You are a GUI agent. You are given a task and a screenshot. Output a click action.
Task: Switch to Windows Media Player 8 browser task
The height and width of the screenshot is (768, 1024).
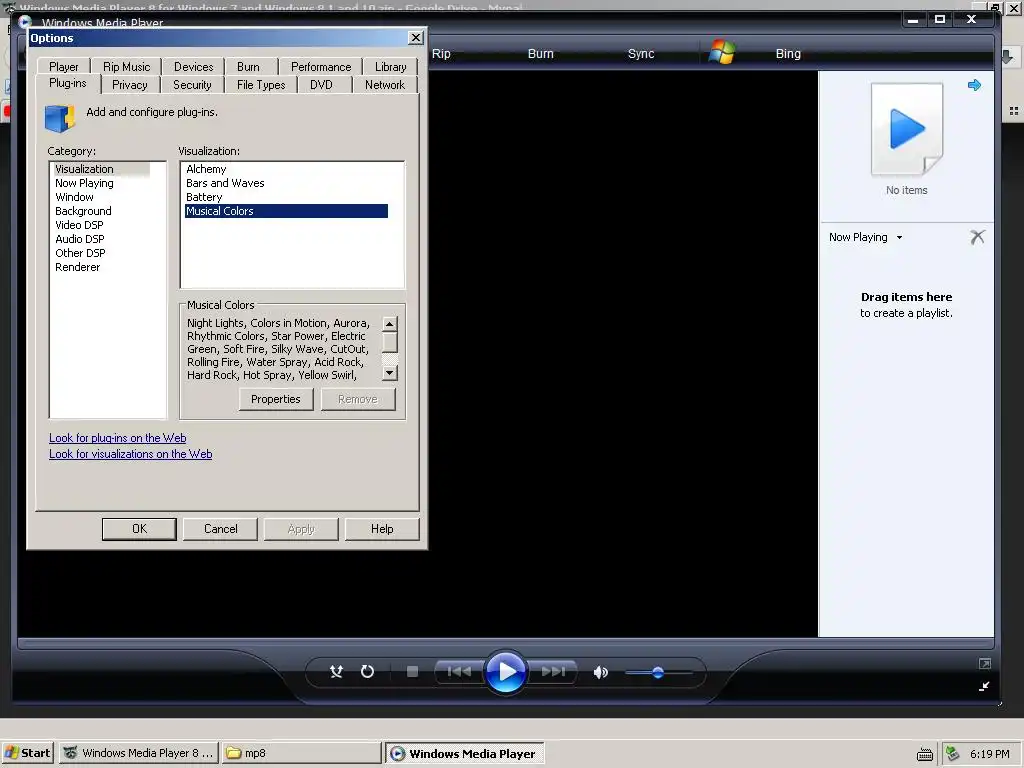[x=139, y=753]
